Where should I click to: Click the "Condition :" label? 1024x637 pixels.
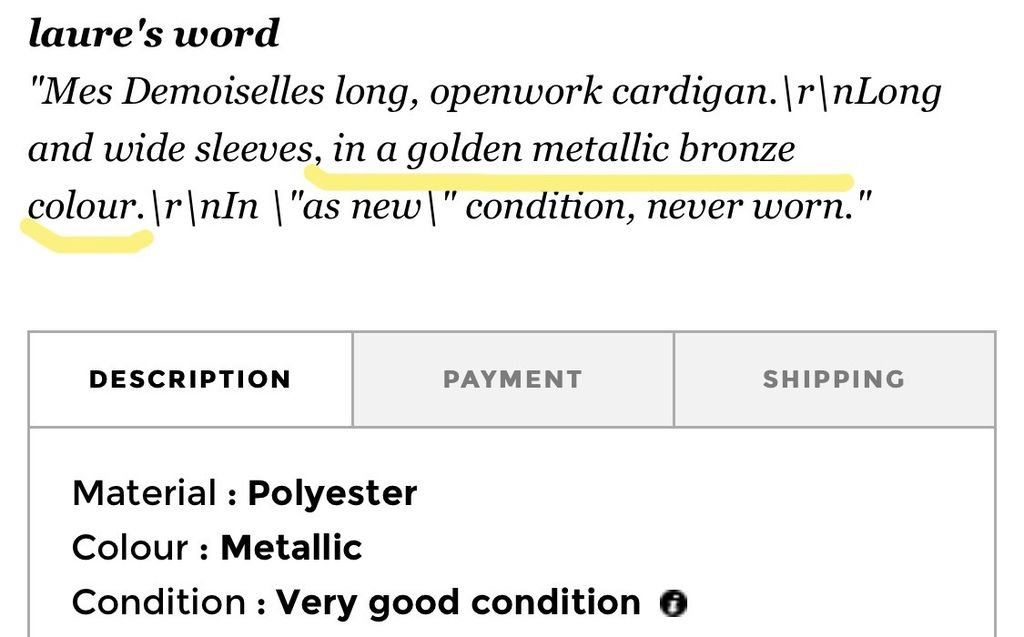(x=169, y=602)
